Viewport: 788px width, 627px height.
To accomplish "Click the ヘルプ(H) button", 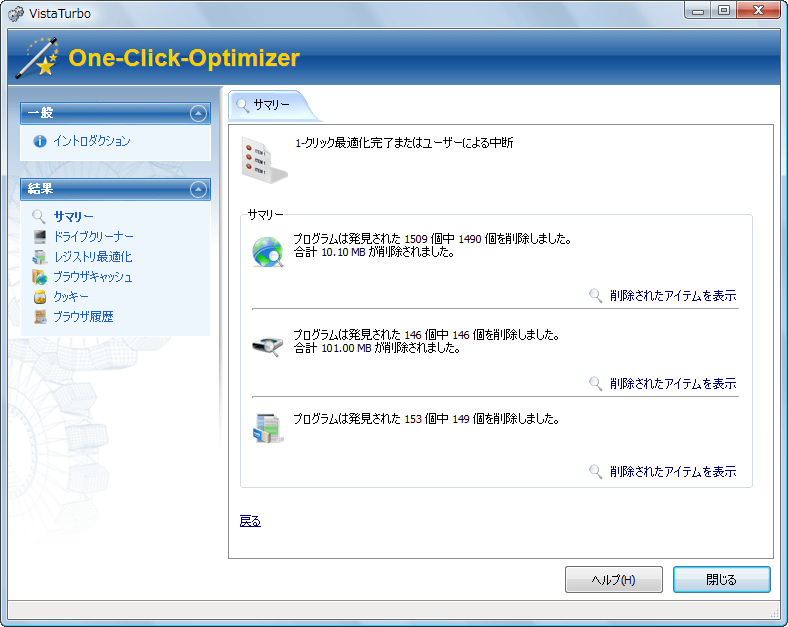I will coord(614,580).
